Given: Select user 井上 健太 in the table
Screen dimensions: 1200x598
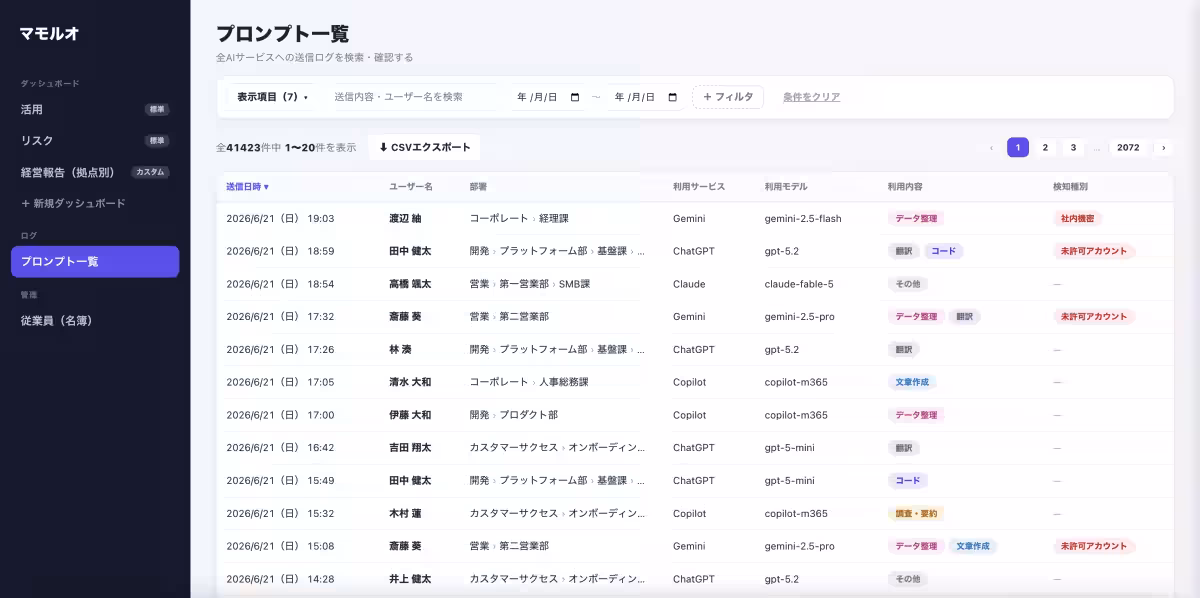Looking at the screenshot, I should coord(411,579).
